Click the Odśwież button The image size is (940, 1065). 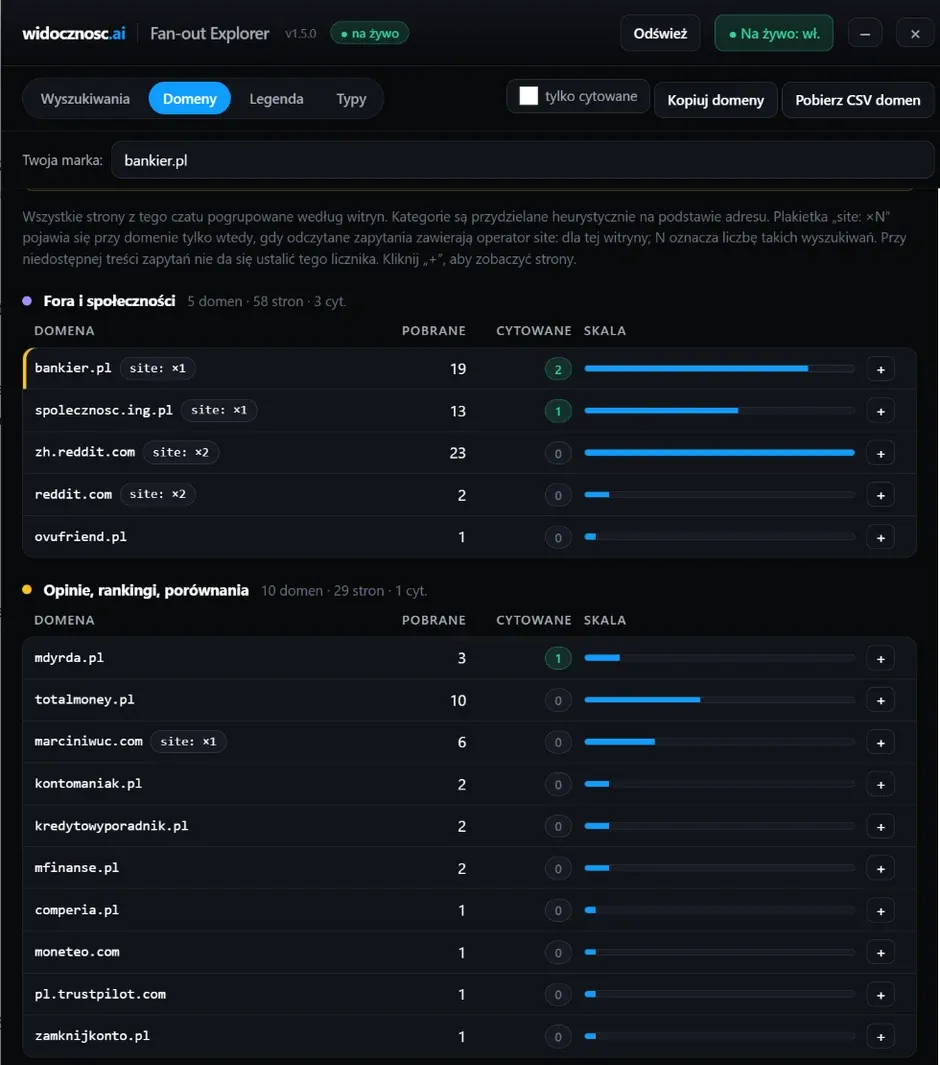[660, 33]
